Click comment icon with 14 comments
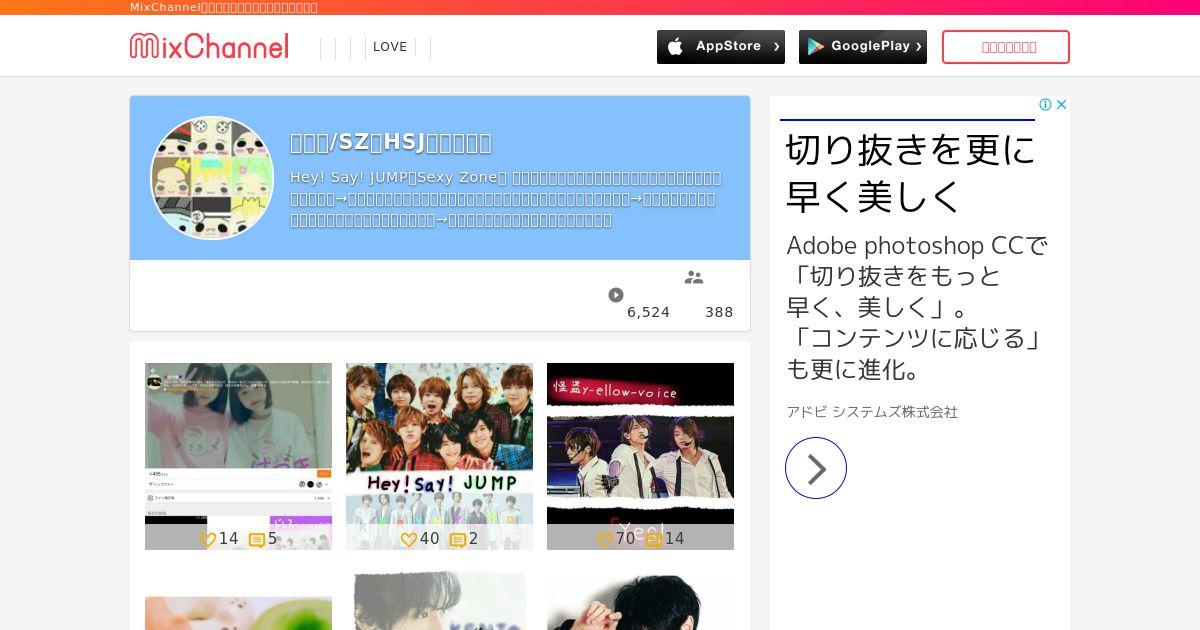1200x630 pixels. pos(653,540)
